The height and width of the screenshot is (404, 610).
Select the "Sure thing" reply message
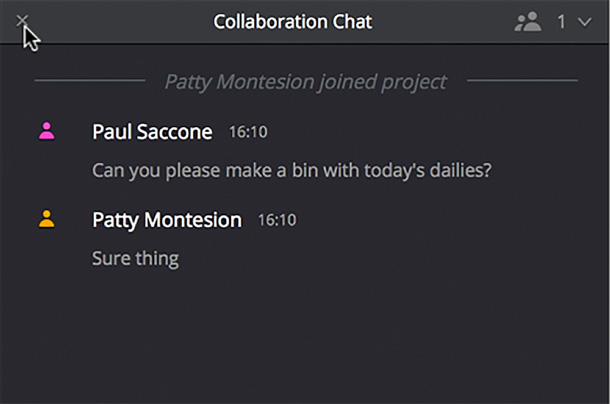(135, 258)
